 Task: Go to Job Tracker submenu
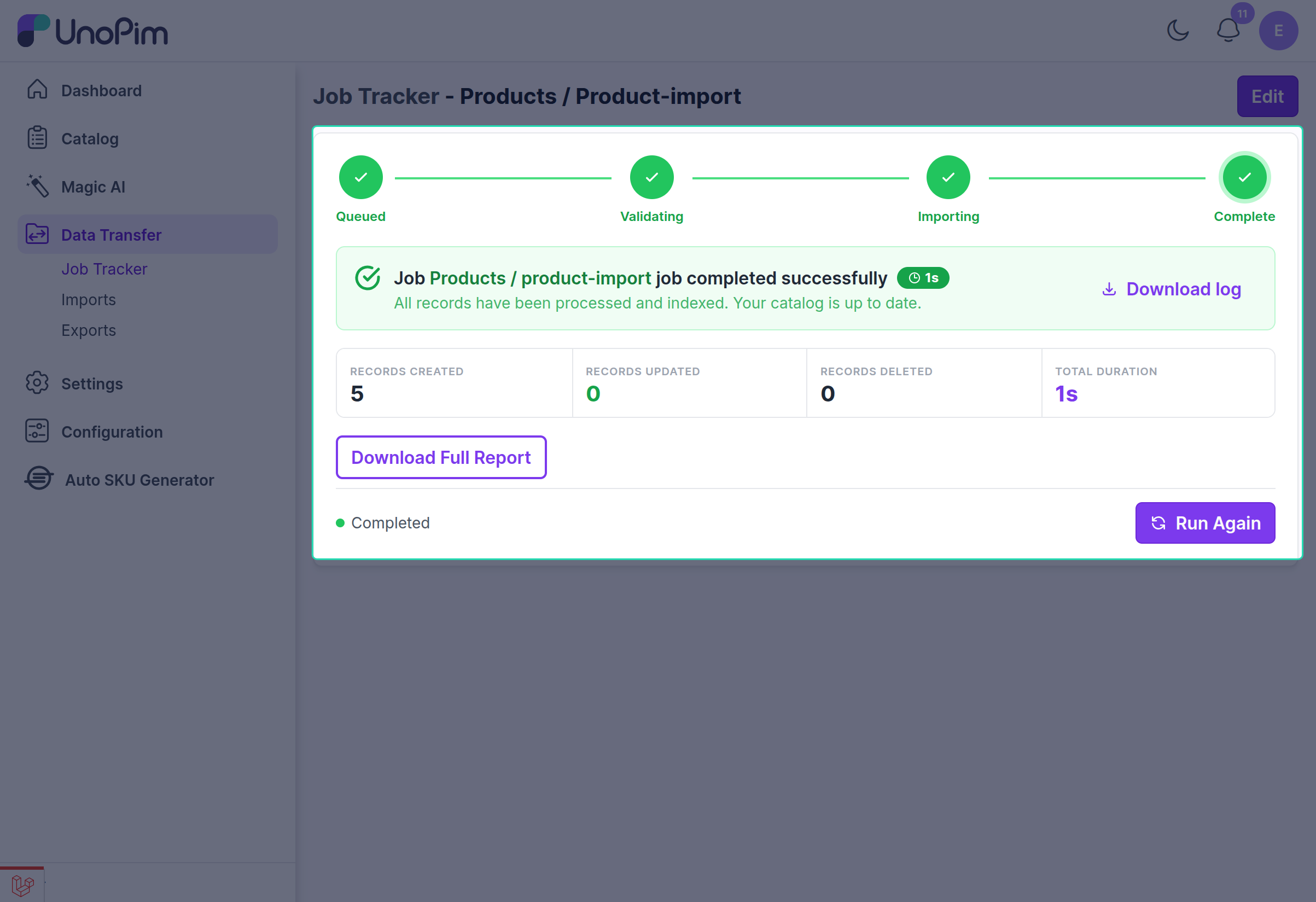click(104, 269)
